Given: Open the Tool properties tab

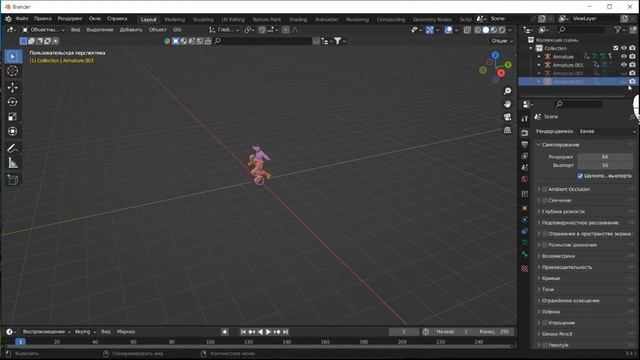Looking at the screenshot, I should pos(525,118).
